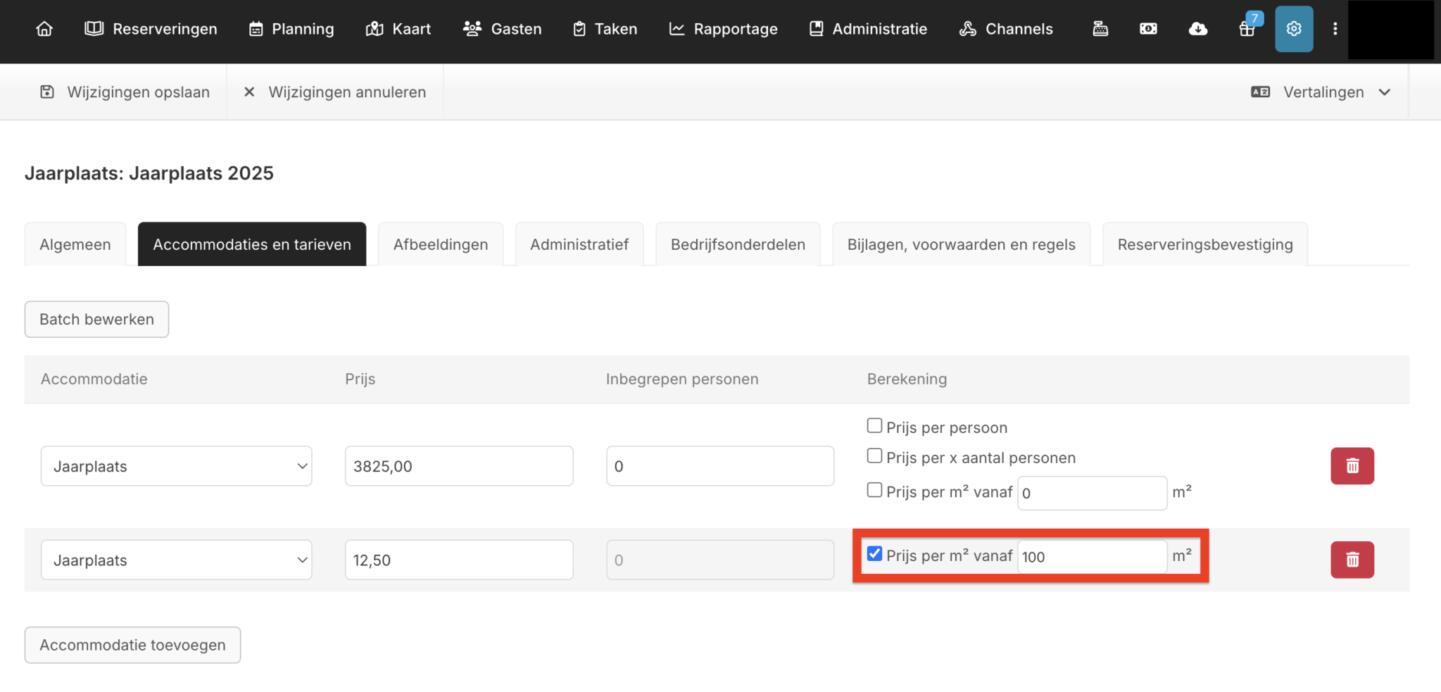Open the cash register icon
The height and width of the screenshot is (692, 1441).
(x=1100, y=29)
